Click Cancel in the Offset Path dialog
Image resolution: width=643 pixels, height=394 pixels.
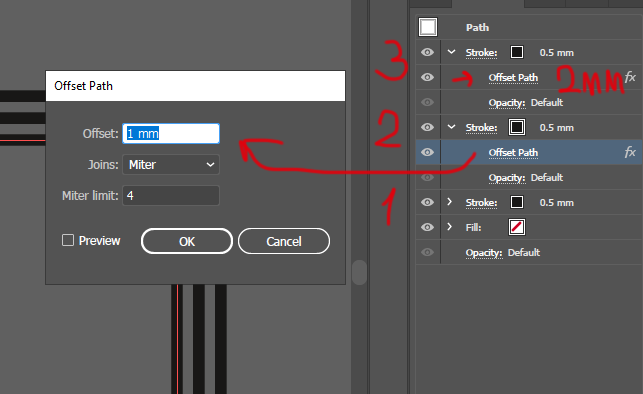click(284, 241)
